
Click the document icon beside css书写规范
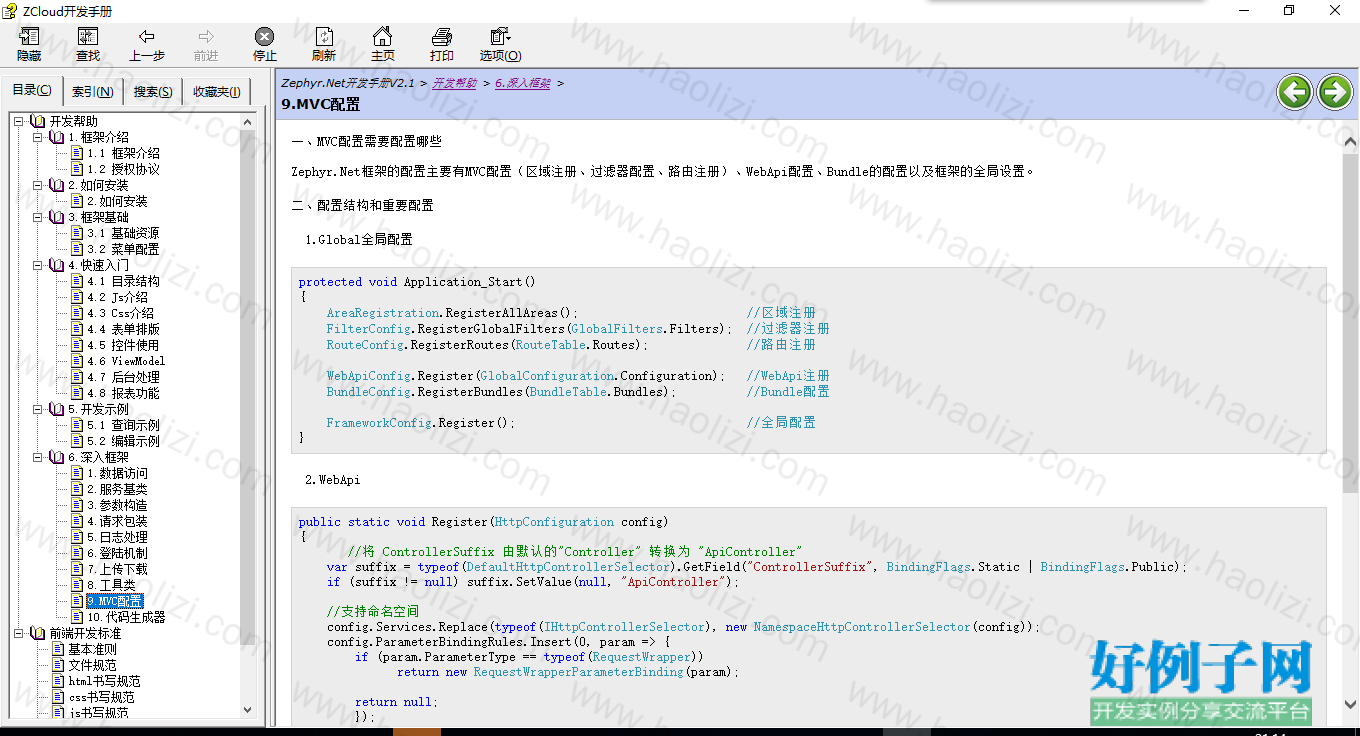(x=57, y=697)
